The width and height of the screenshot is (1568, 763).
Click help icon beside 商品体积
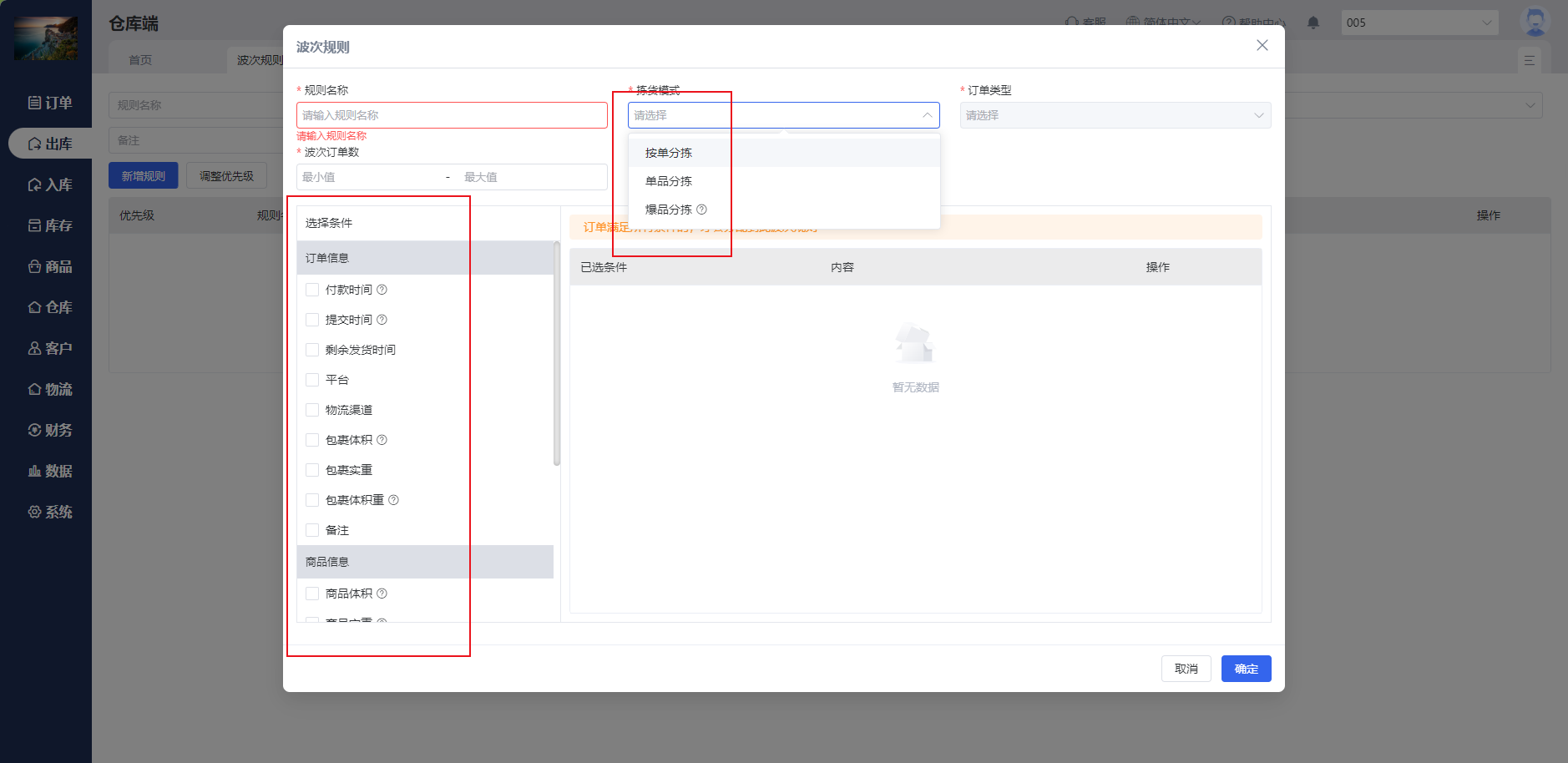pyautogui.click(x=382, y=594)
